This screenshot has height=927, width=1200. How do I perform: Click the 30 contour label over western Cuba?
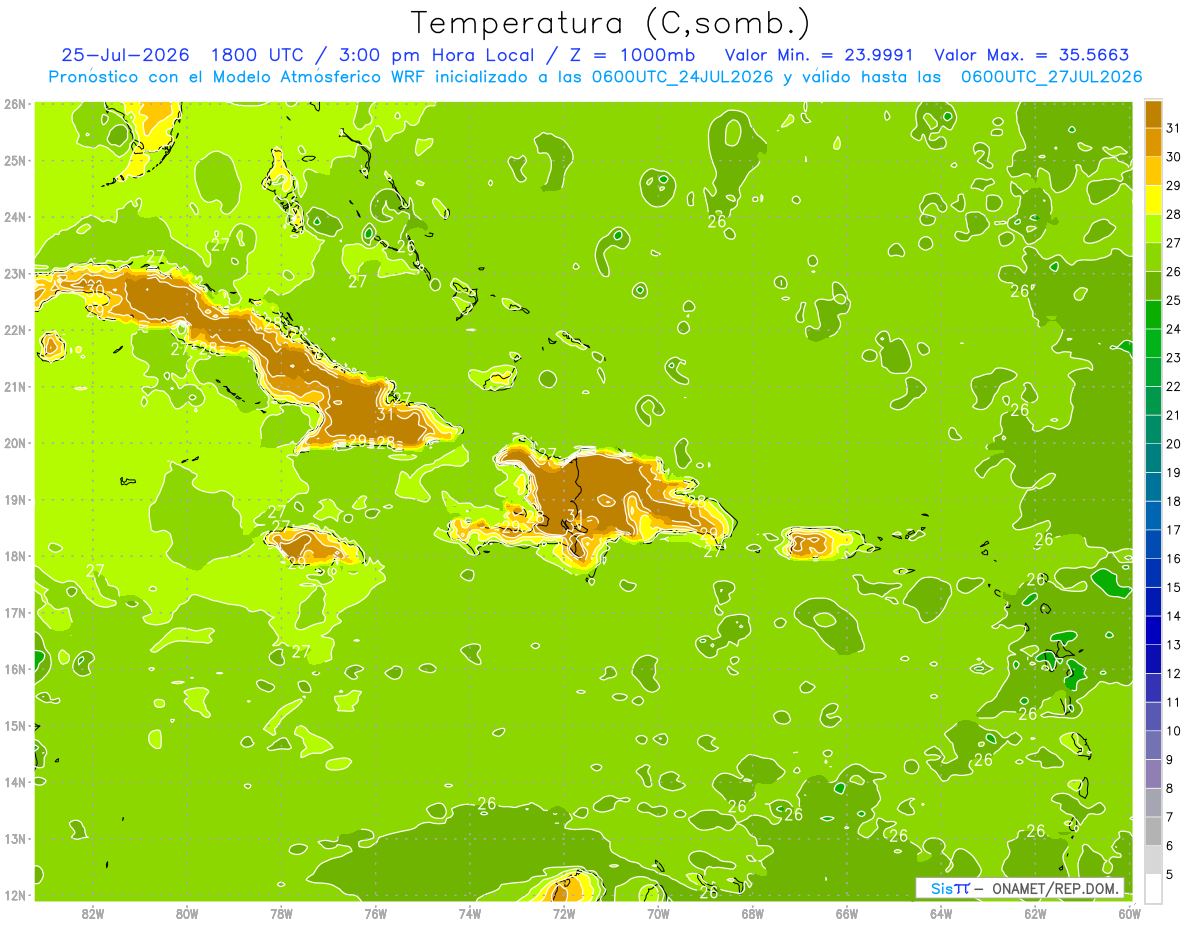click(x=96, y=288)
